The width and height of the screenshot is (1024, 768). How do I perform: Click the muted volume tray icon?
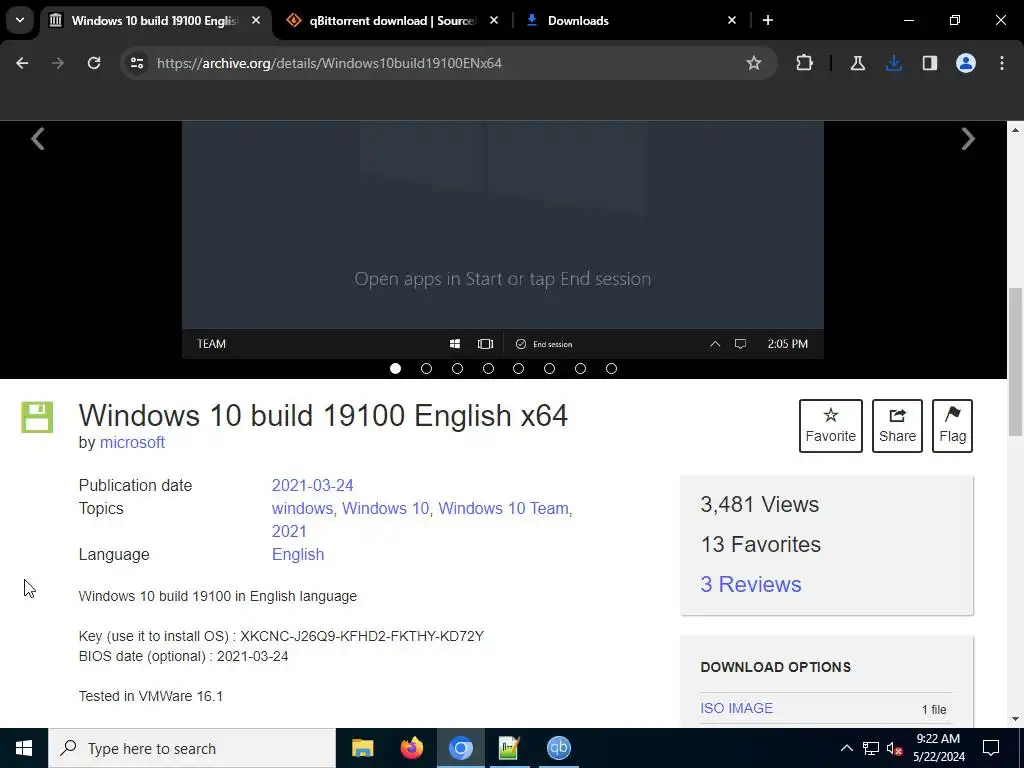click(x=894, y=748)
